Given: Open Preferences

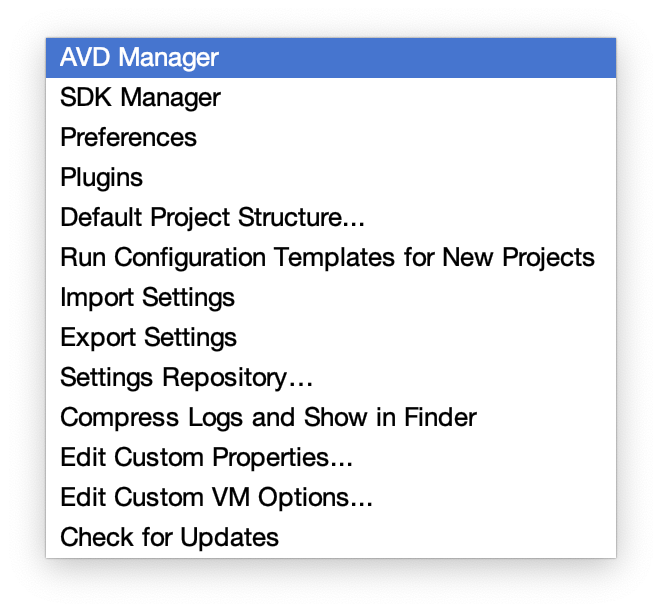Looking at the screenshot, I should pos(128,137).
